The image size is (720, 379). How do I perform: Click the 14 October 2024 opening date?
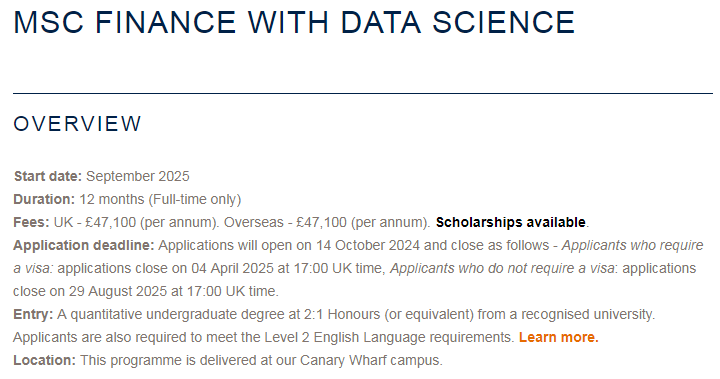pos(368,245)
